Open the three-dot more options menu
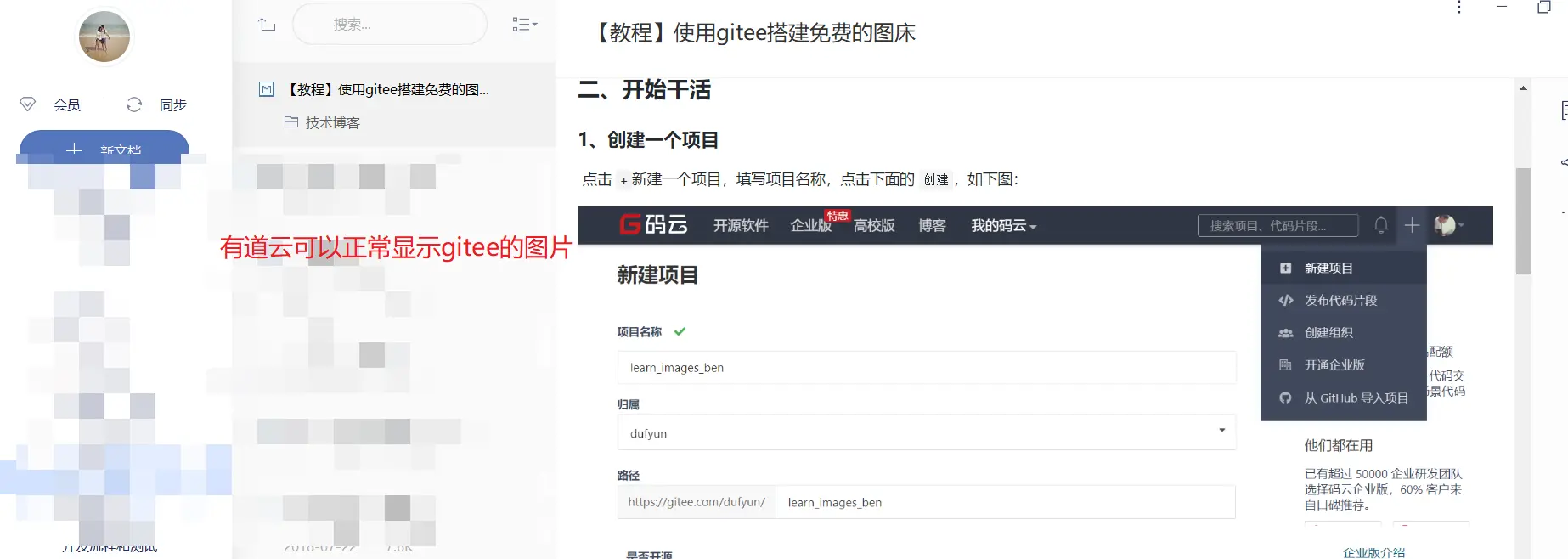1568x559 pixels. [1459, 8]
